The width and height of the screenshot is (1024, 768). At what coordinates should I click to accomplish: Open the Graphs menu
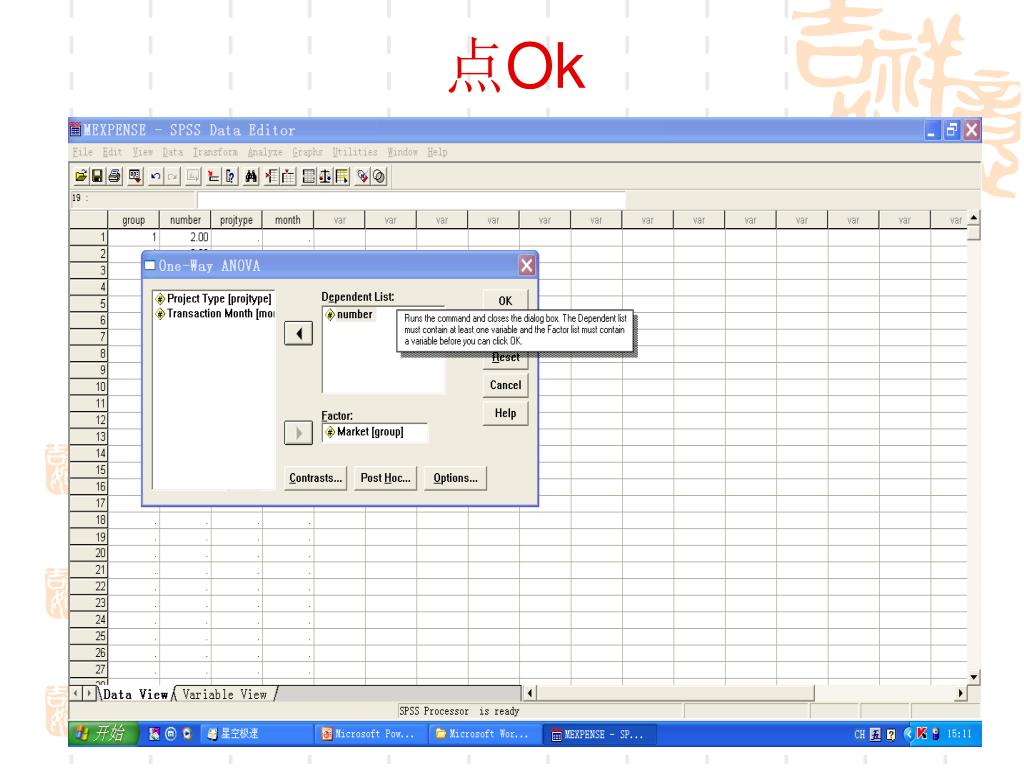pyautogui.click(x=308, y=152)
